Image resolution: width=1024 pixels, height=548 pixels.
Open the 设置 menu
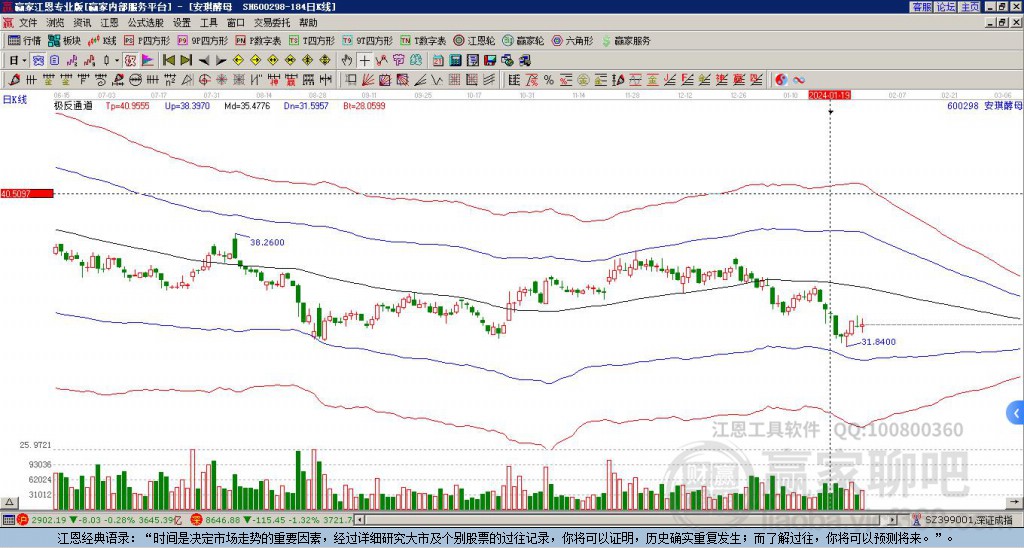click(x=182, y=23)
